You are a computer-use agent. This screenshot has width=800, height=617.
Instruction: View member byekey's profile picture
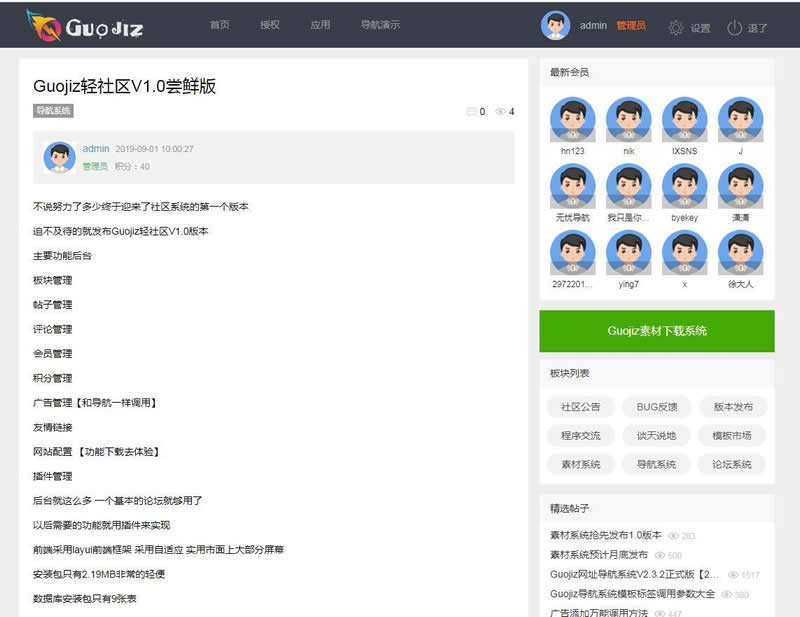tap(684, 186)
